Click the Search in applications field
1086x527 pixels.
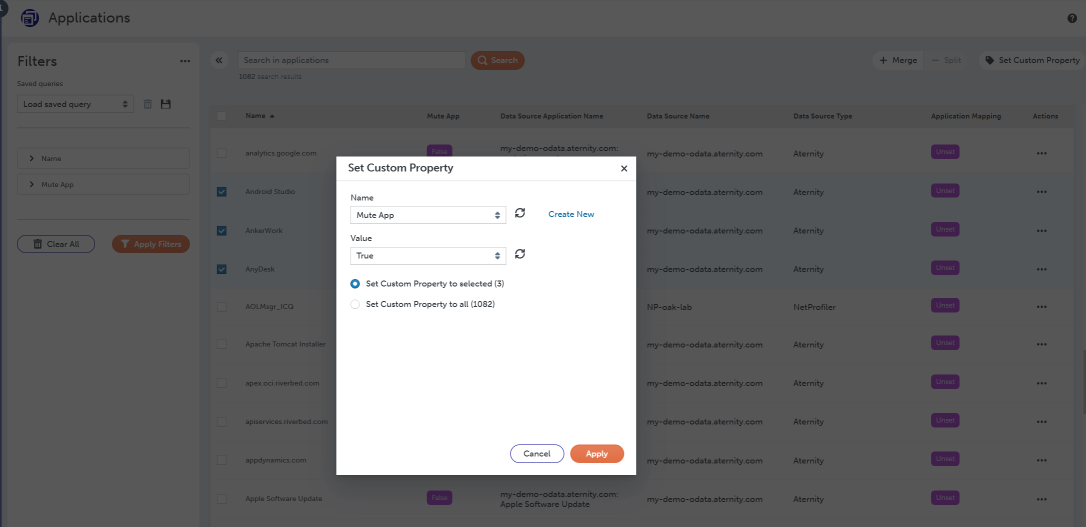(x=352, y=60)
